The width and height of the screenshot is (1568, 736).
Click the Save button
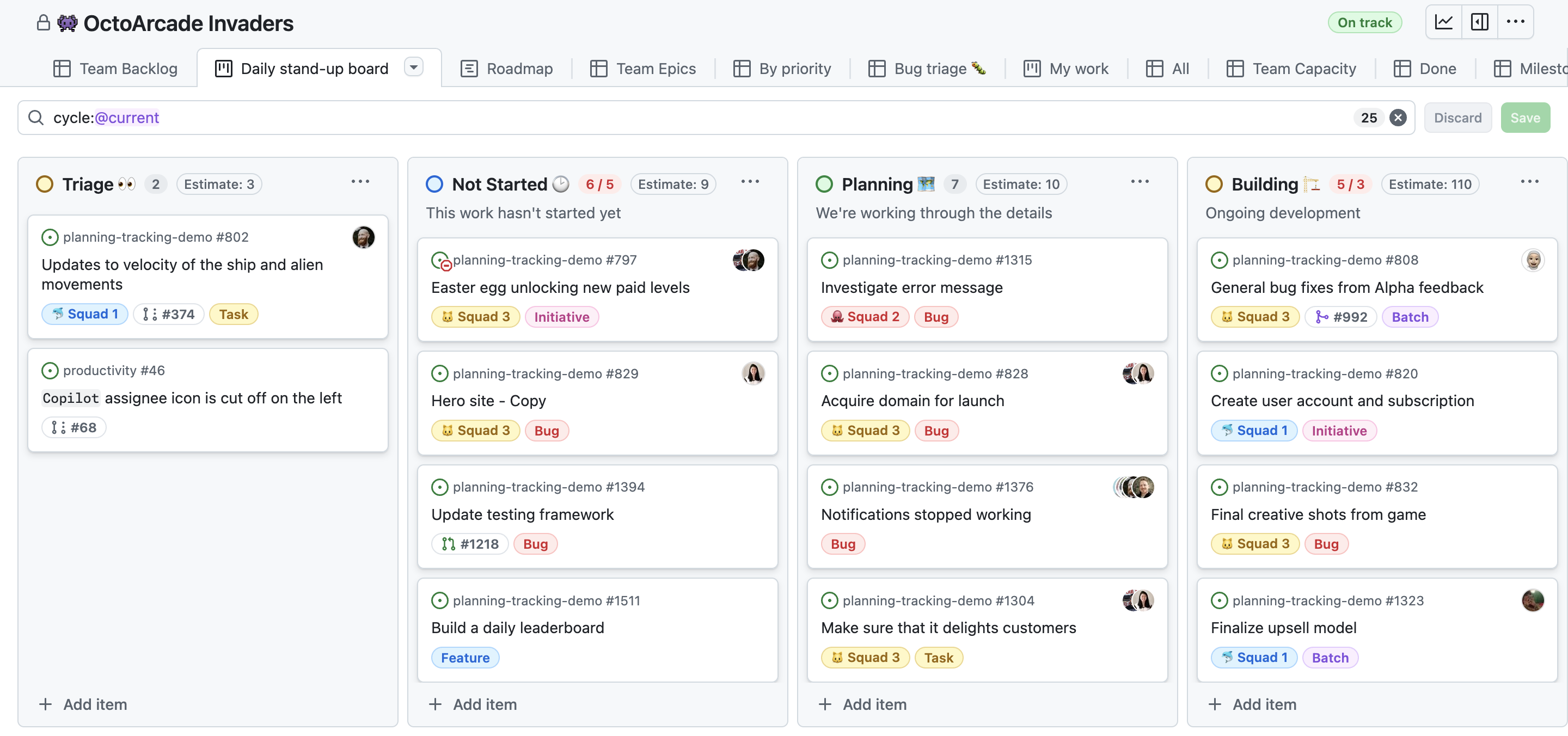[1525, 118]
